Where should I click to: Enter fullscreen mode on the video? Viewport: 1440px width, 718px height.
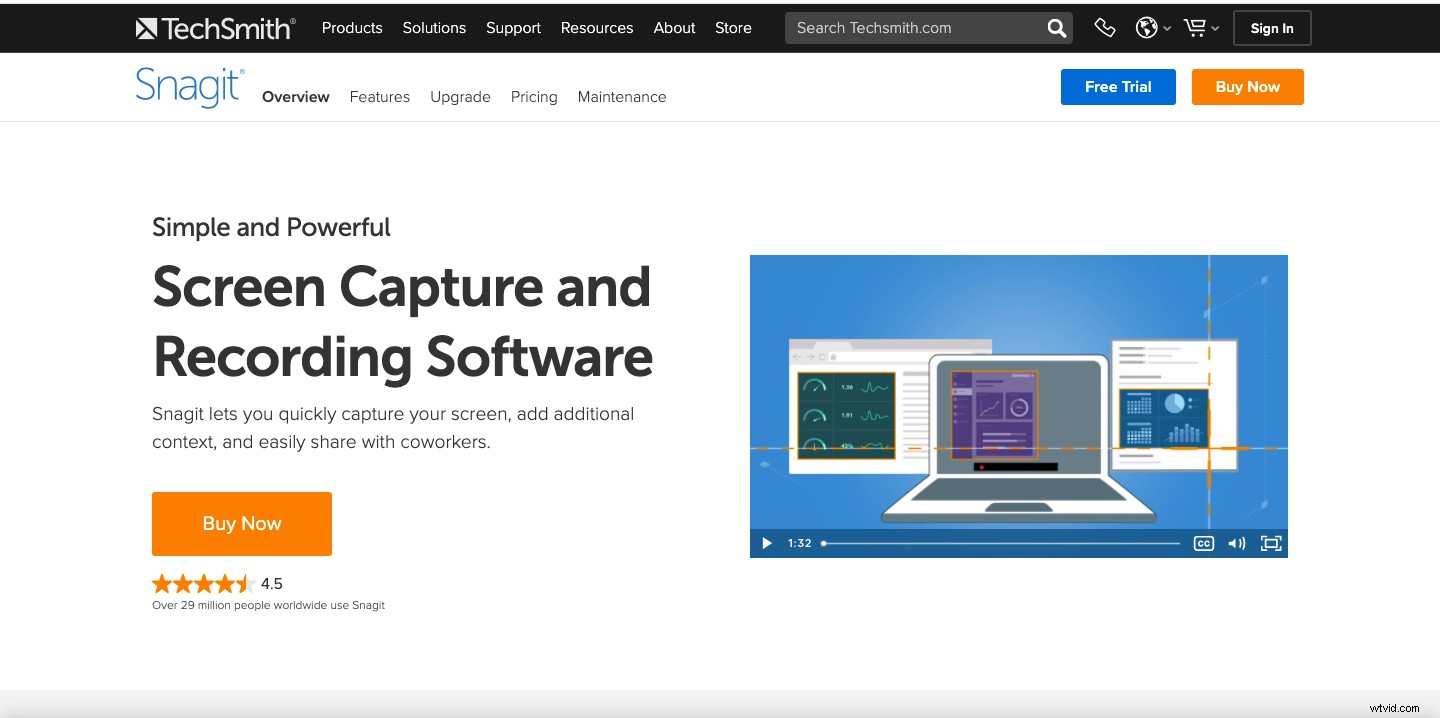point(1270,543)
